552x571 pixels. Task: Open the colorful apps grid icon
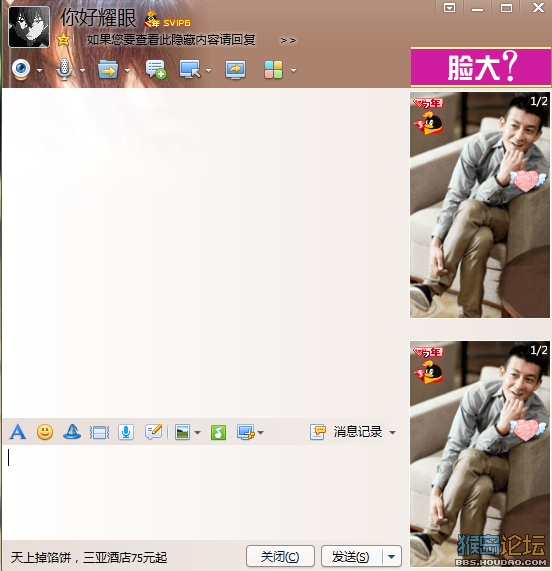pyautogui.click(x=273, y=69)
